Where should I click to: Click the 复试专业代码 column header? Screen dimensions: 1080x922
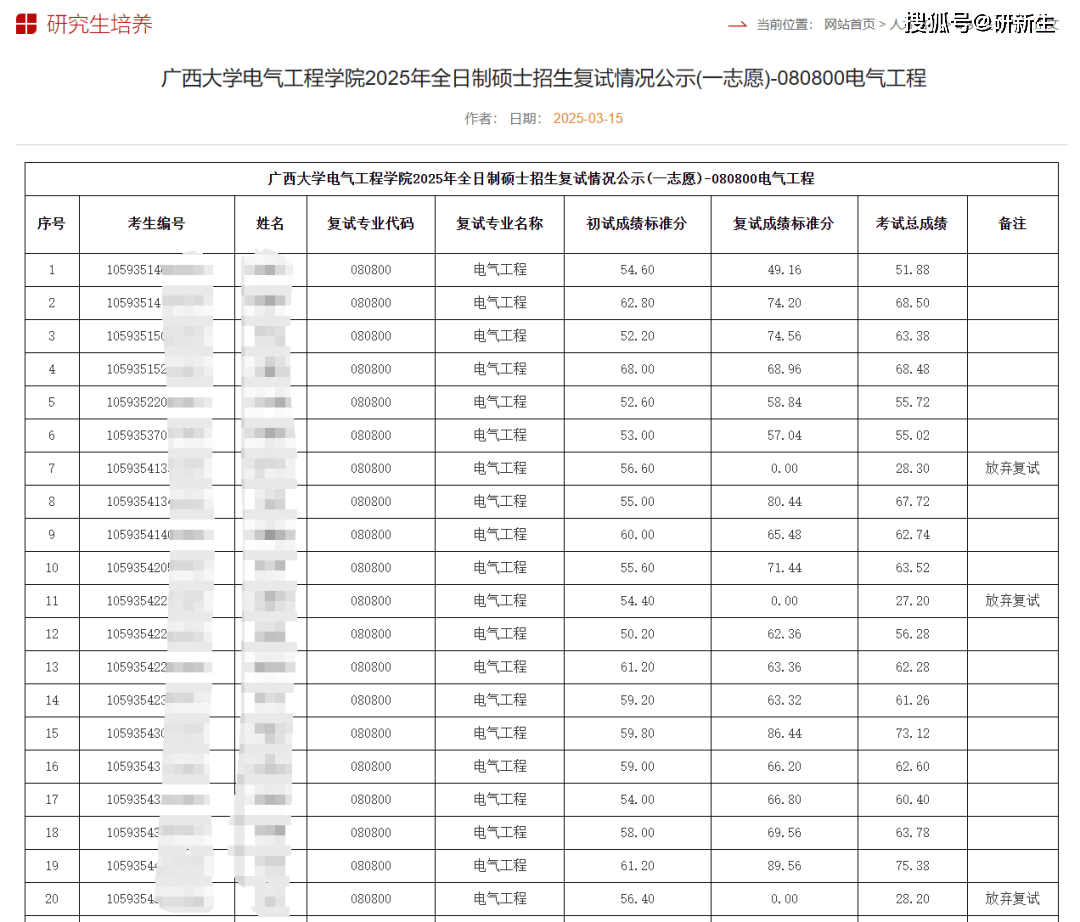pyautogui.click(x=371, y=224)
